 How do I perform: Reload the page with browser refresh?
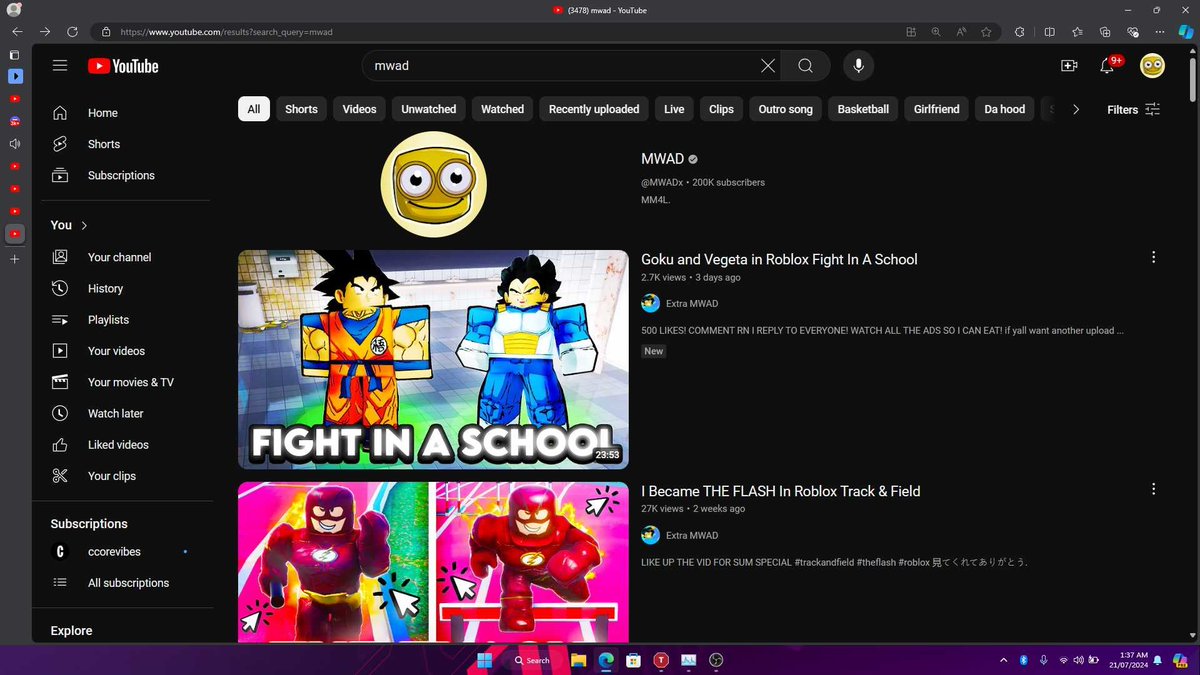click(x=73, y=32)
